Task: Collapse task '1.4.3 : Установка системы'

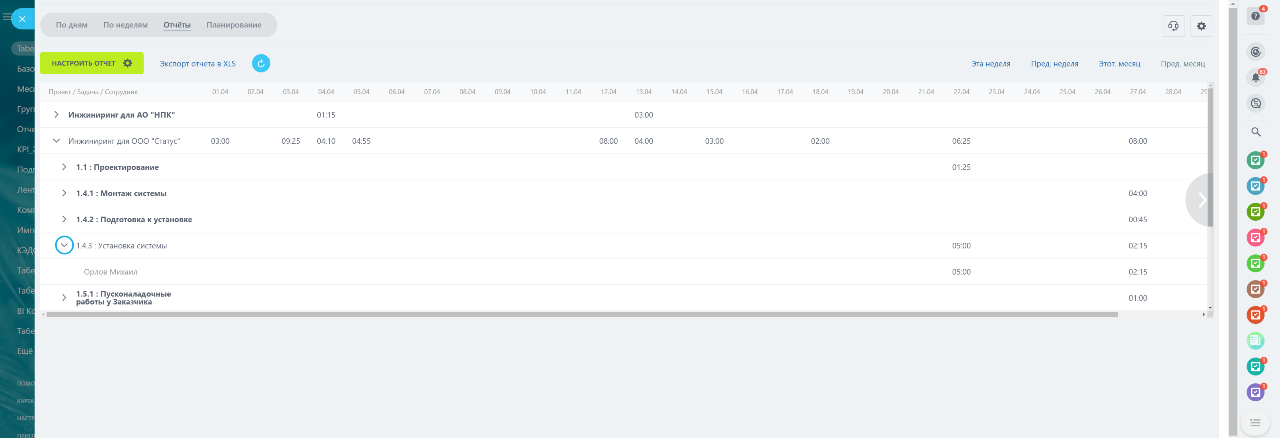Action: click(x=64, y=245)
